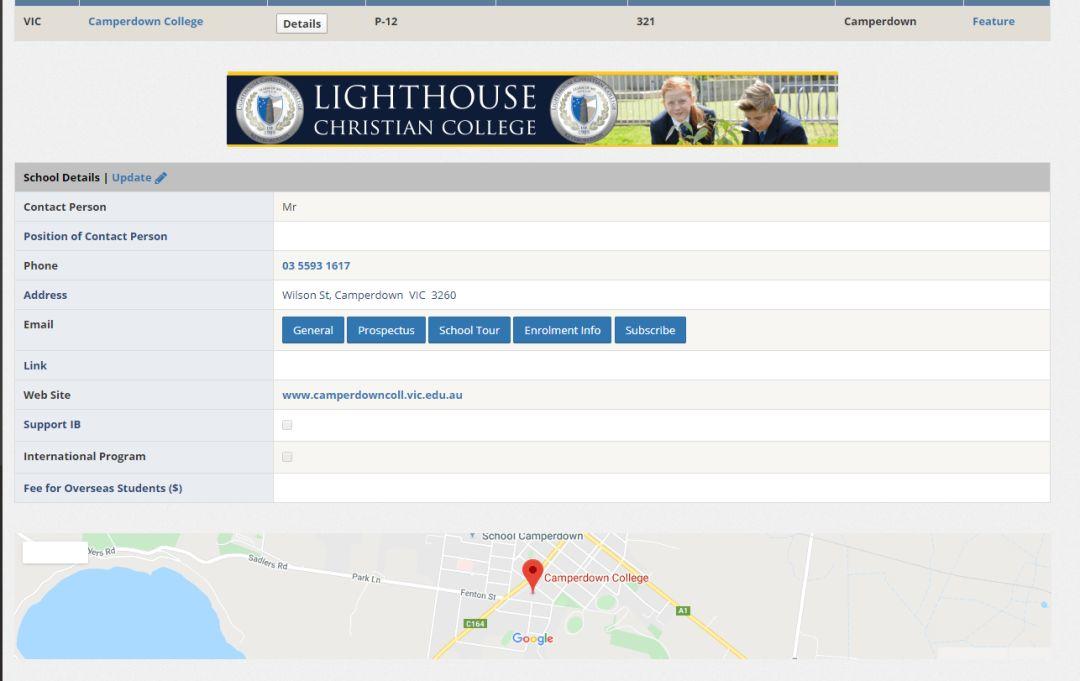Toggle the International Program checkbox
The height and width of the screenshot is (681, 1080).
(x=287, y=457)
